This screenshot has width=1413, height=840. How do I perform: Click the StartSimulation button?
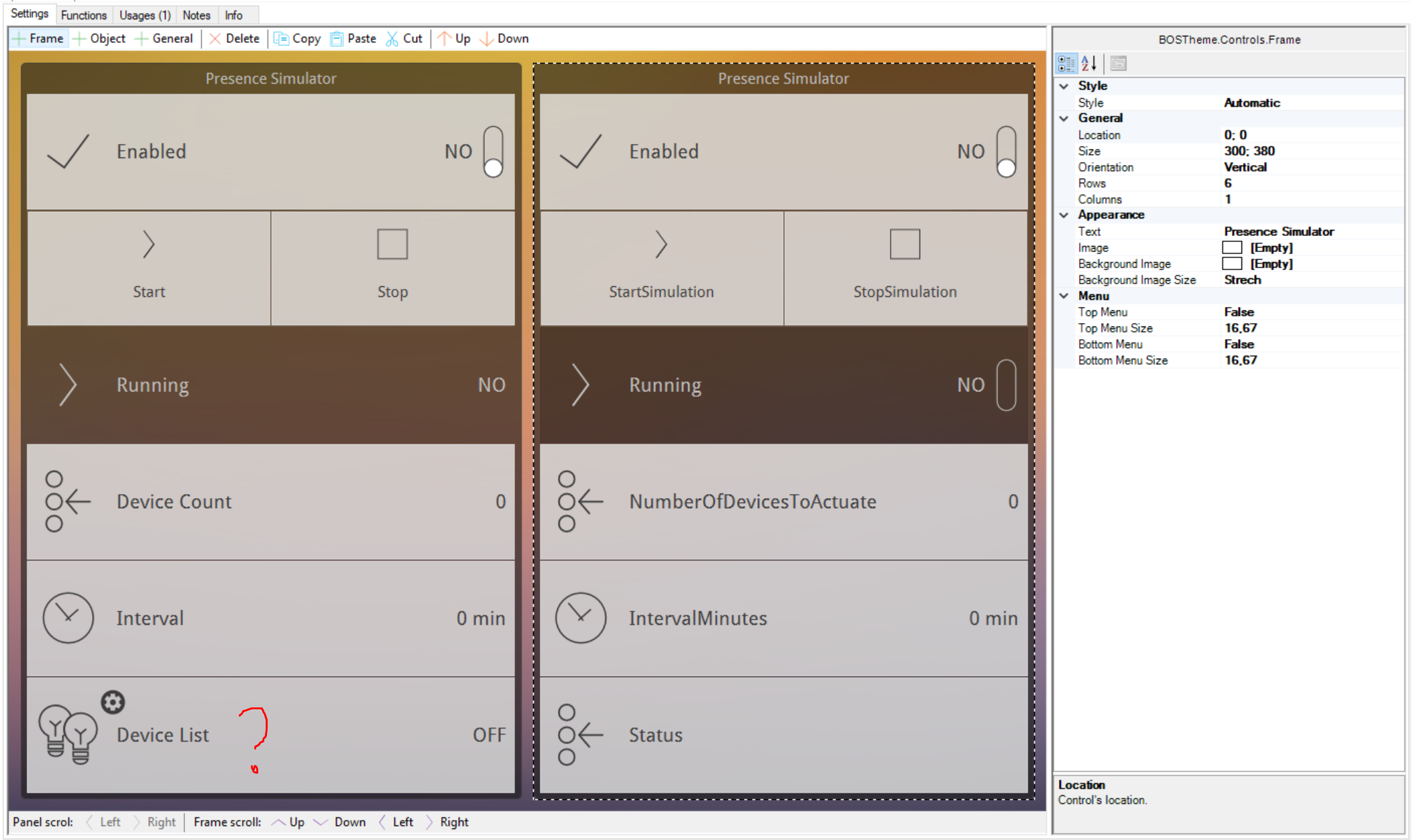tap(661, 268)
